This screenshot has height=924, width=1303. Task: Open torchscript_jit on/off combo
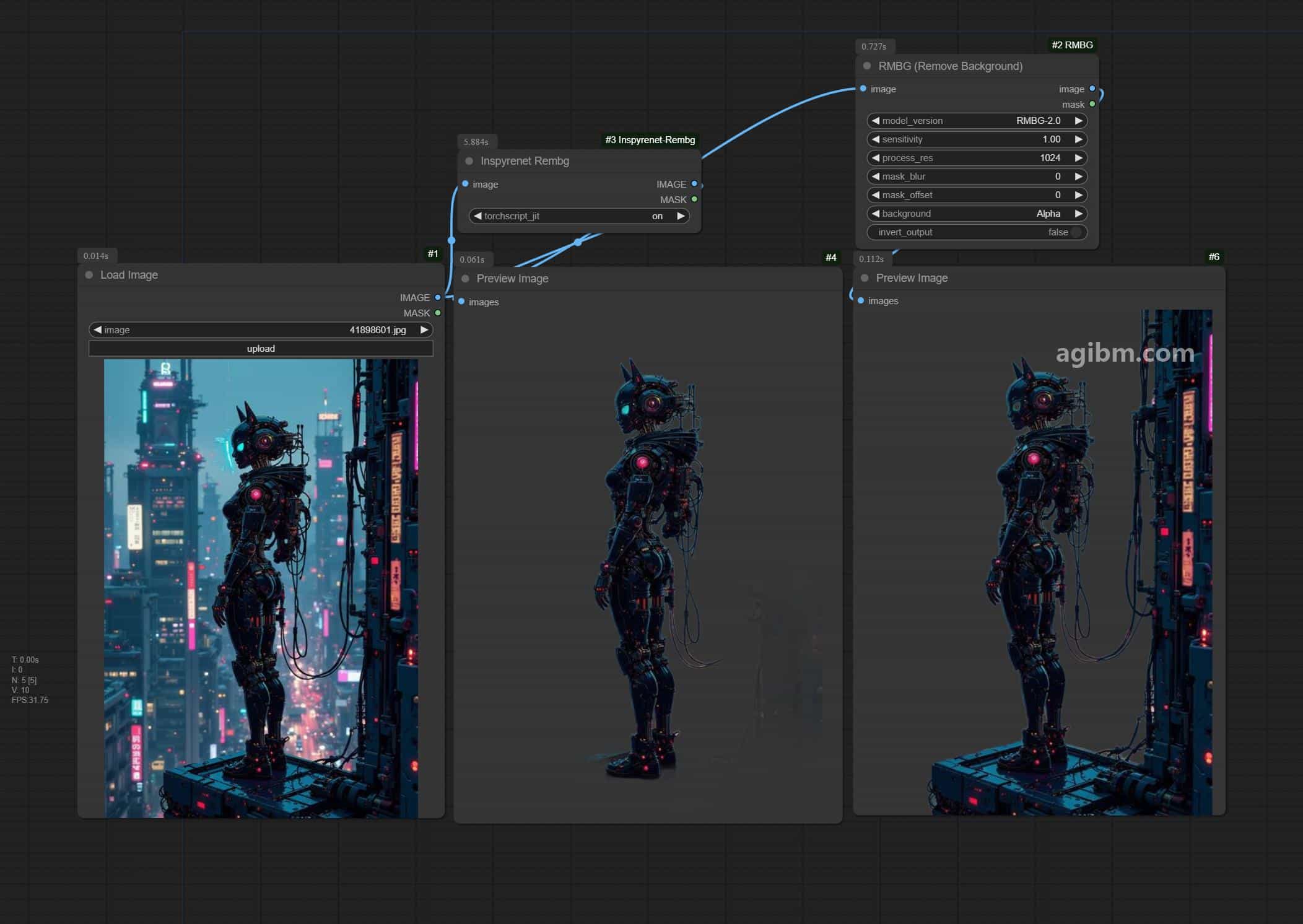tap(579, 216)
